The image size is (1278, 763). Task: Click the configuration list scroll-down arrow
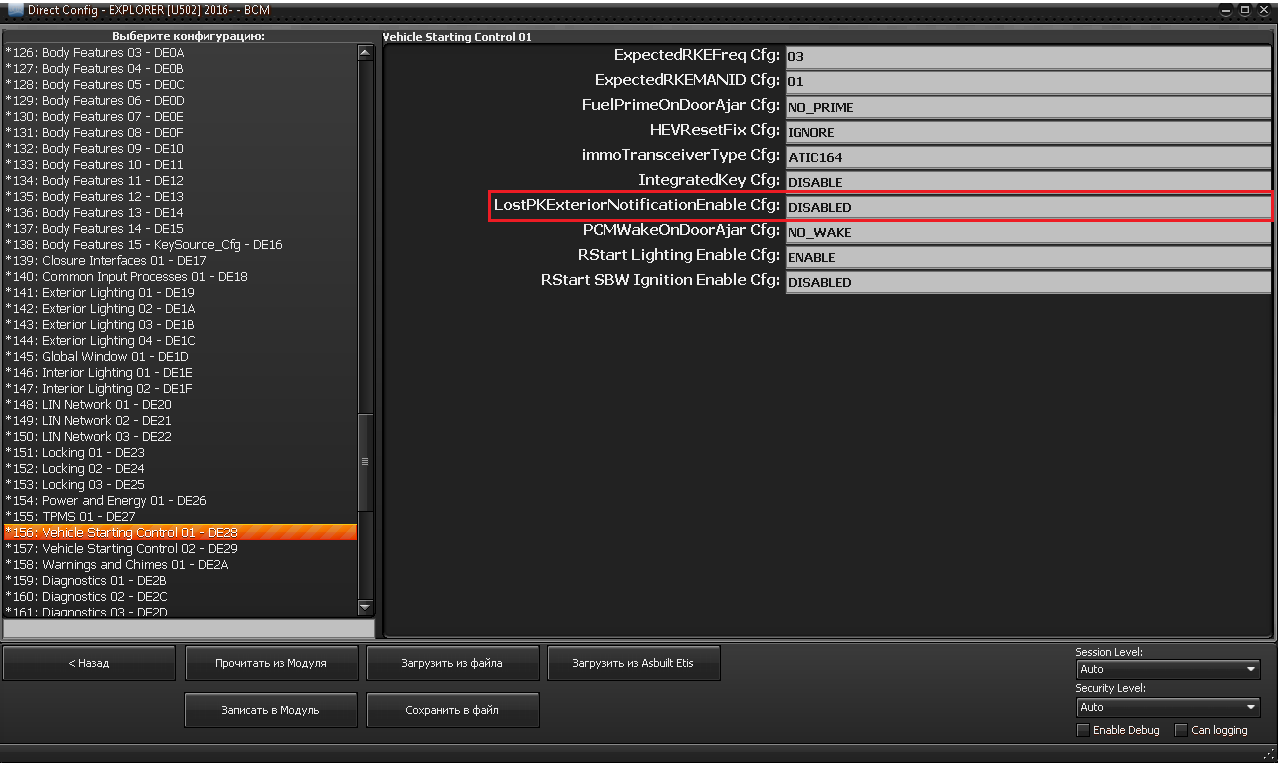point(365,607)
